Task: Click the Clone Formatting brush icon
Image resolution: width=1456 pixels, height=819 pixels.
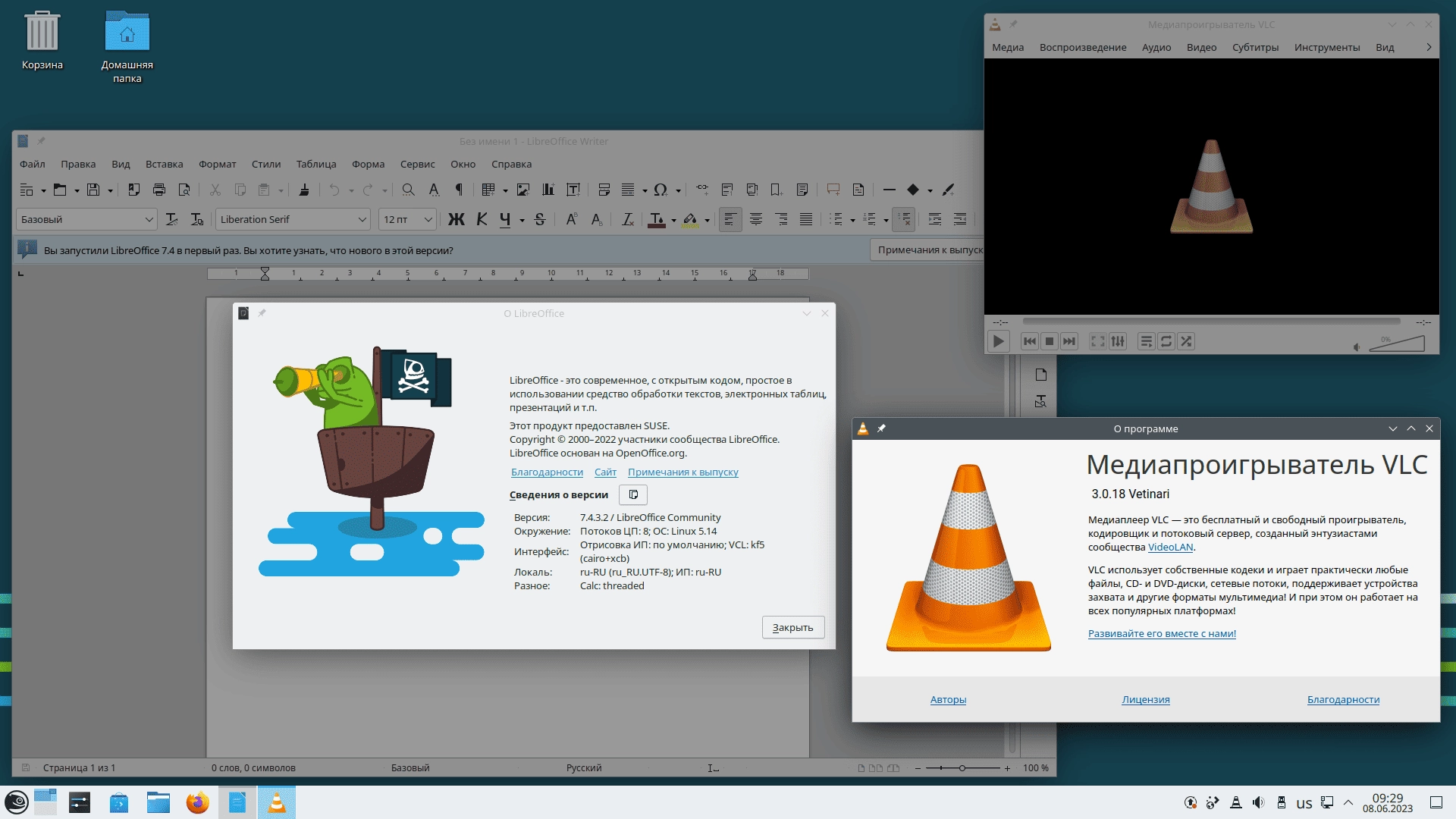Action: click(303, 190)
